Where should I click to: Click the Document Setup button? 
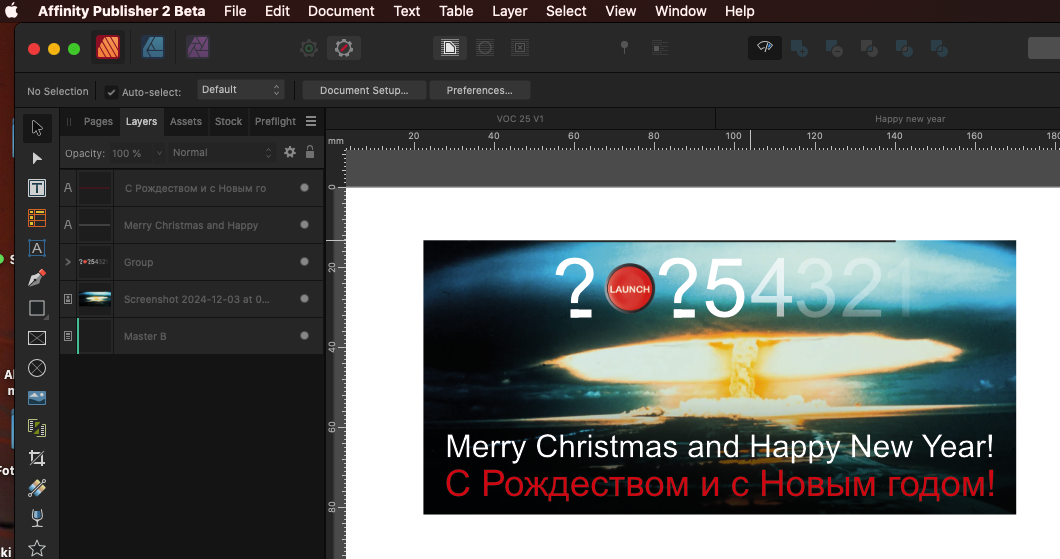(363, 90)
